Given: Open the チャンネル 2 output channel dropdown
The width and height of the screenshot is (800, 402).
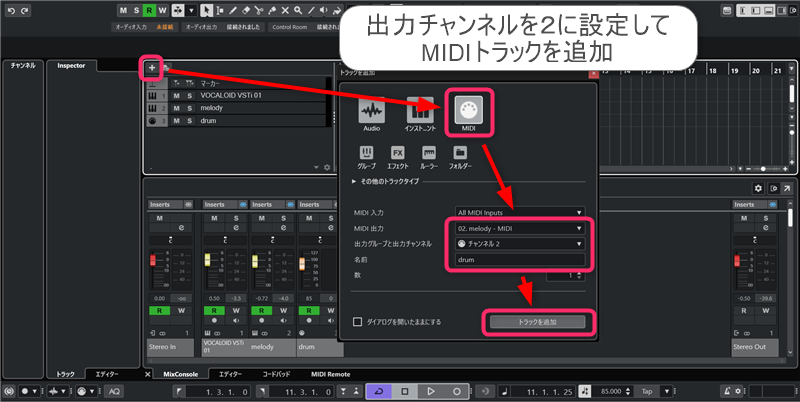Looking at the screenshot, I should [520, 244].
